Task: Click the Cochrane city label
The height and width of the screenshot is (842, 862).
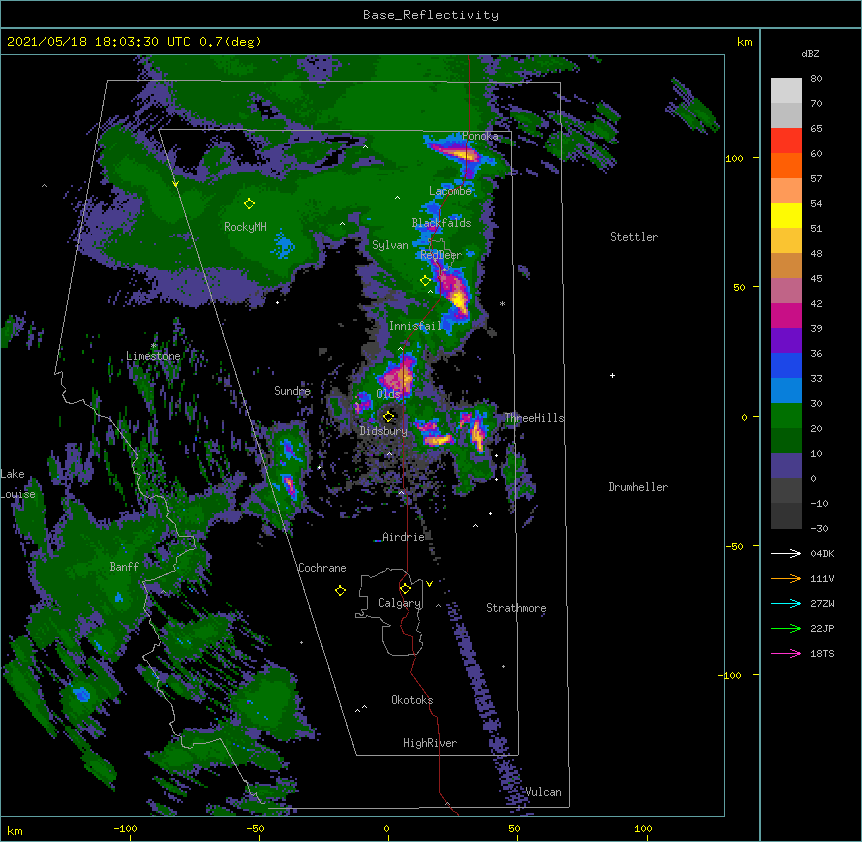Action: 322,568
